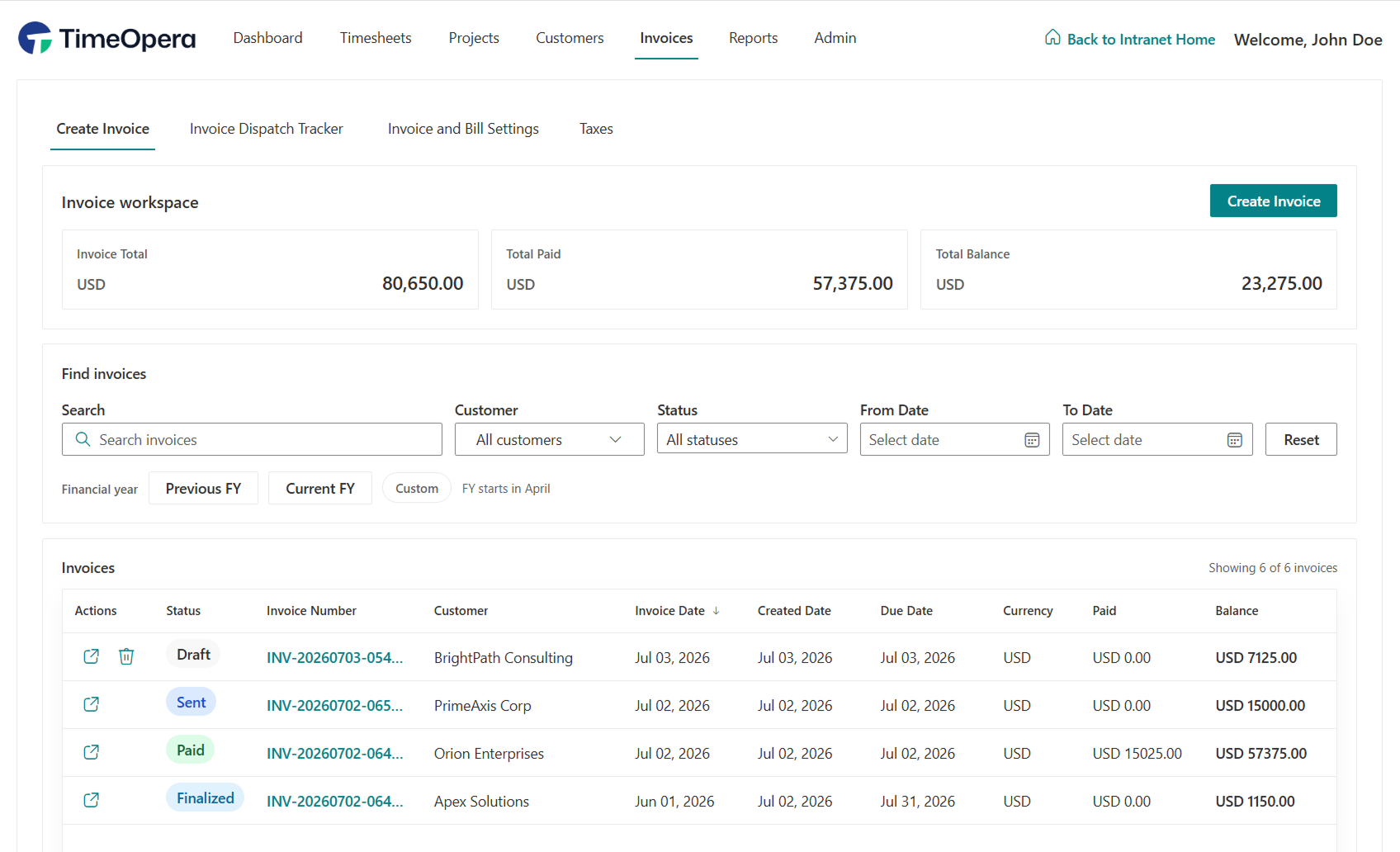Filter by Previous FY
This screenshot has width=1400, height=852.
[x=203, y=488]
